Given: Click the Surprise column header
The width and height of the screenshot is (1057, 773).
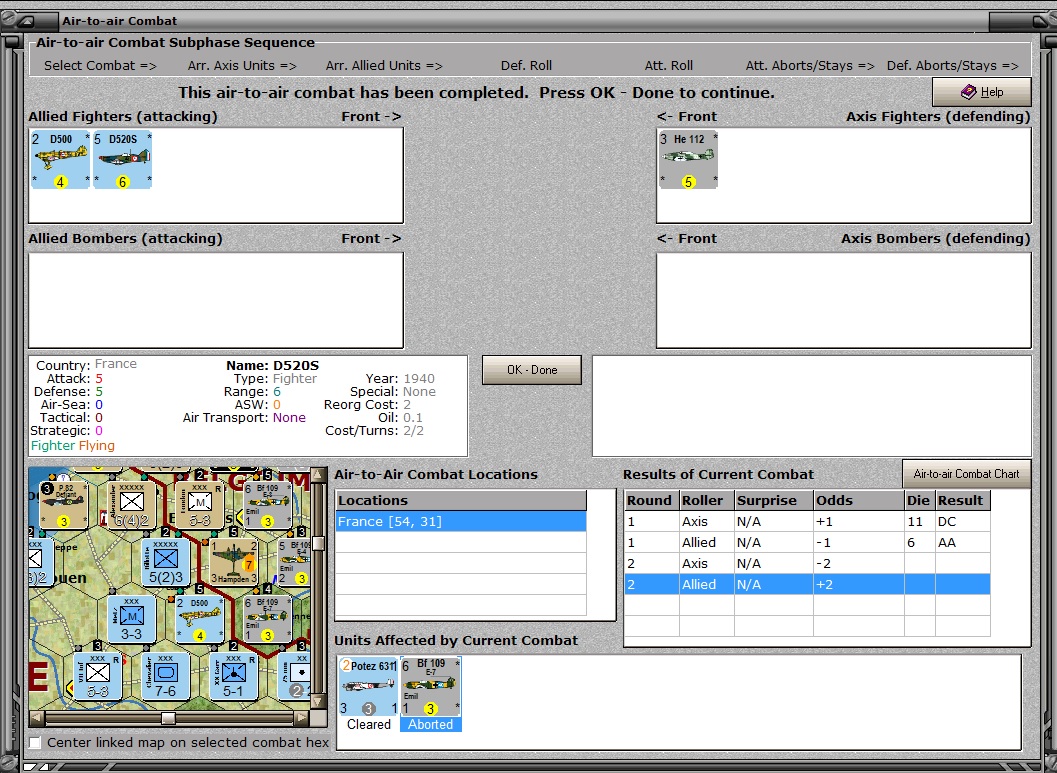Looking at the screenshot, I should (x=774, y=500).
